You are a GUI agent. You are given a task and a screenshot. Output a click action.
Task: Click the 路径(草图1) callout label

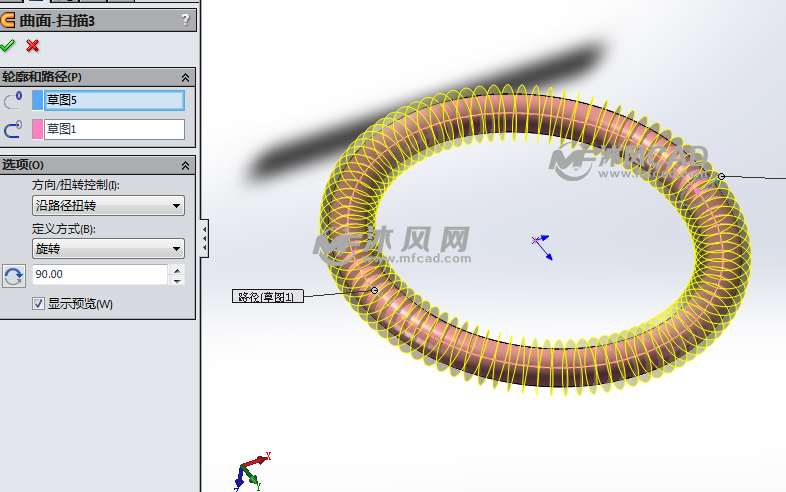pyautogui.click(x=267, y=297)
